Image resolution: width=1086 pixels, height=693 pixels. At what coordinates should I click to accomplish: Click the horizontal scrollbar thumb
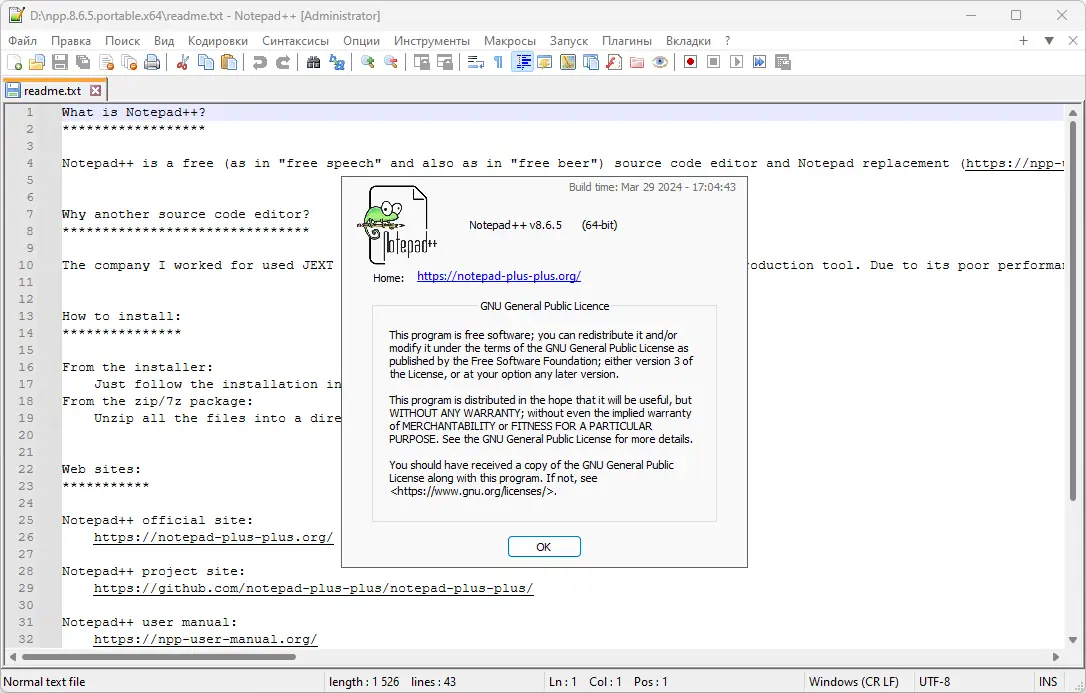point(159,656)
